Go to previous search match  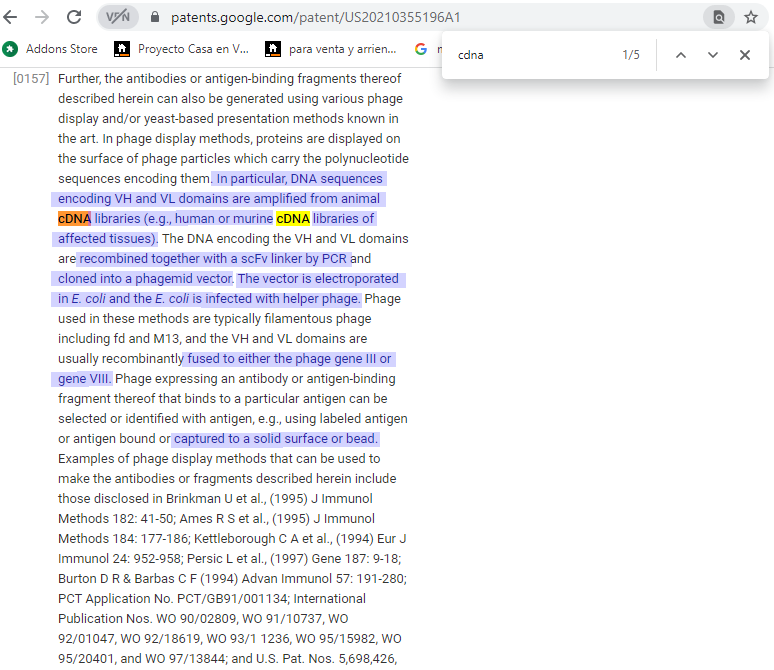tap(681, 55)
